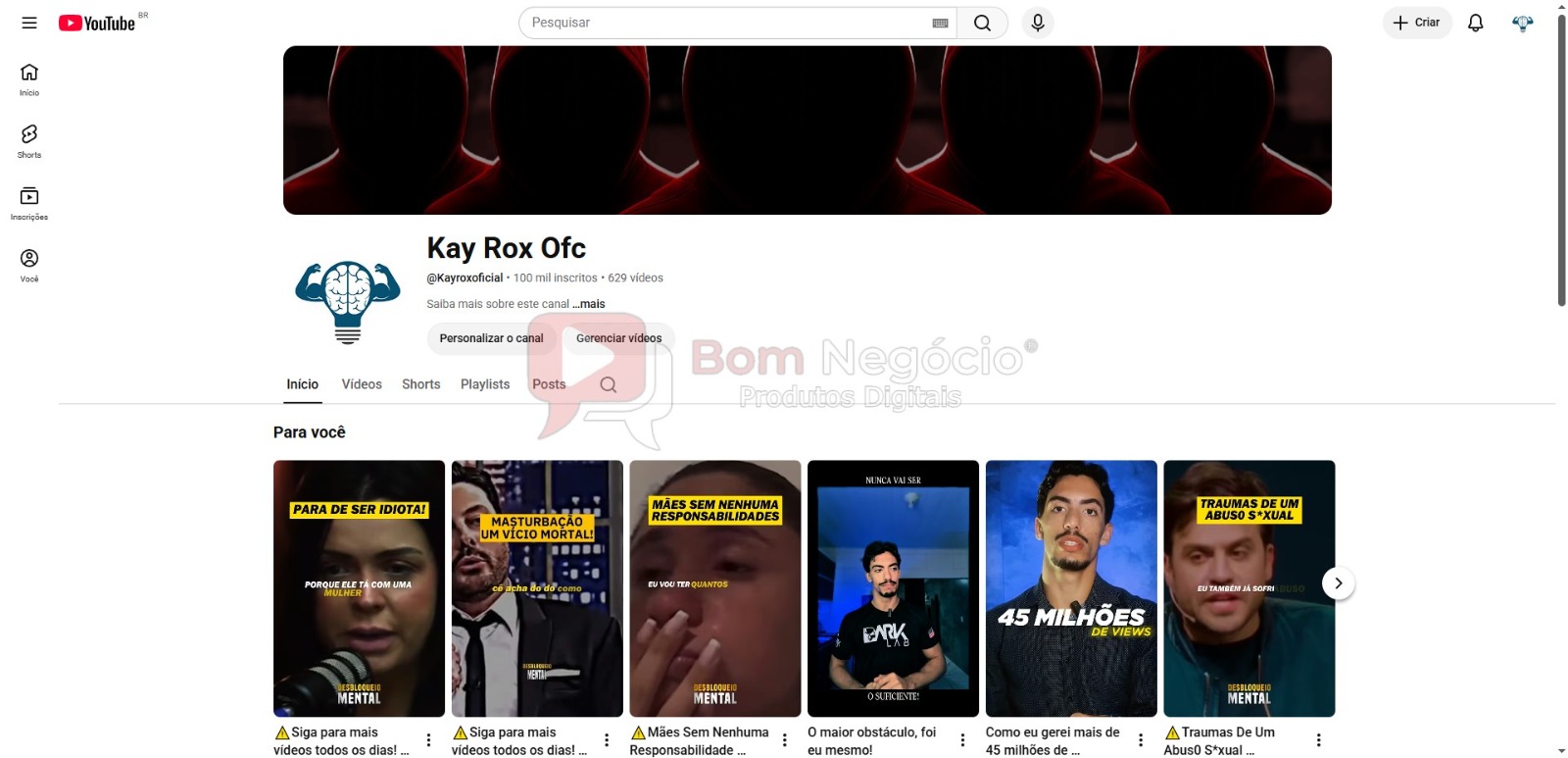Open Inscrições in the sidebar
This screenshot has width=1568, height=758.
(29, 204)
